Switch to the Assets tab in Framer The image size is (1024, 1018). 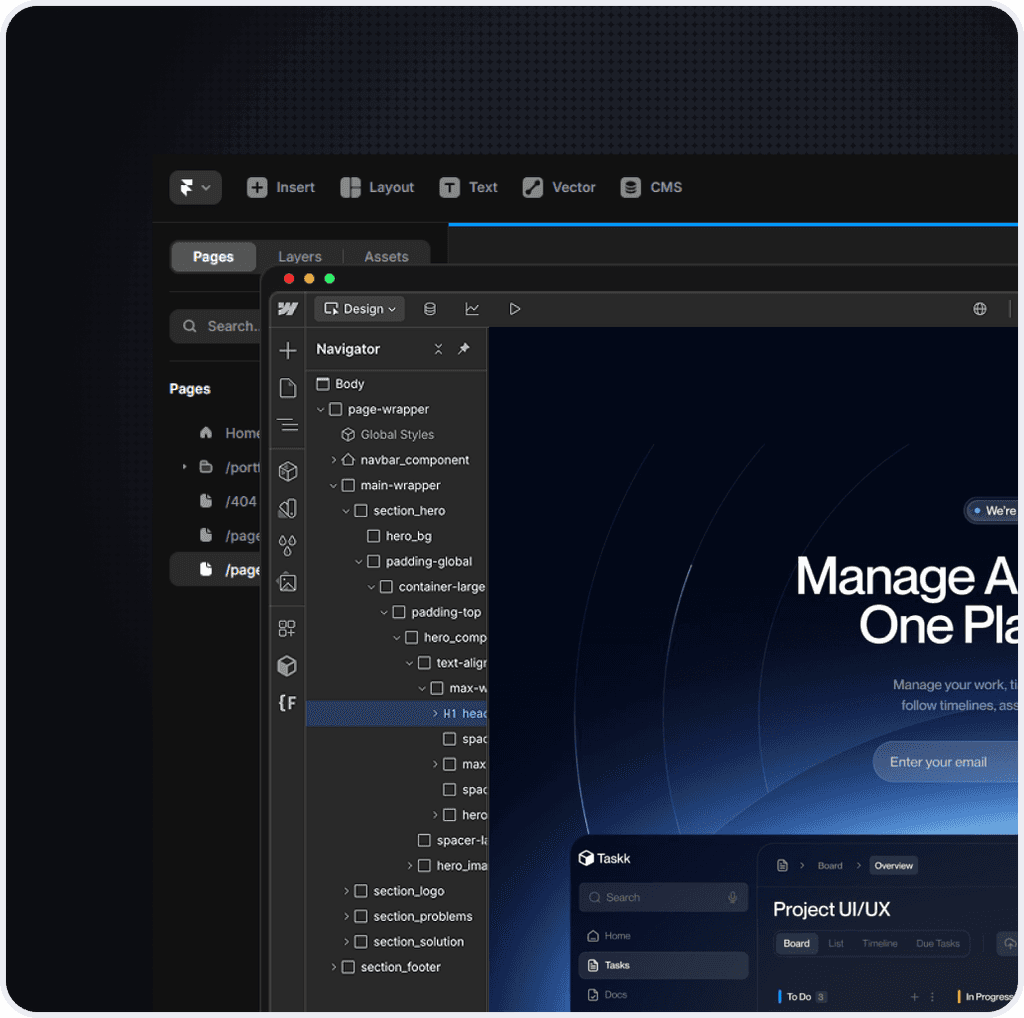tap(386, 257)
